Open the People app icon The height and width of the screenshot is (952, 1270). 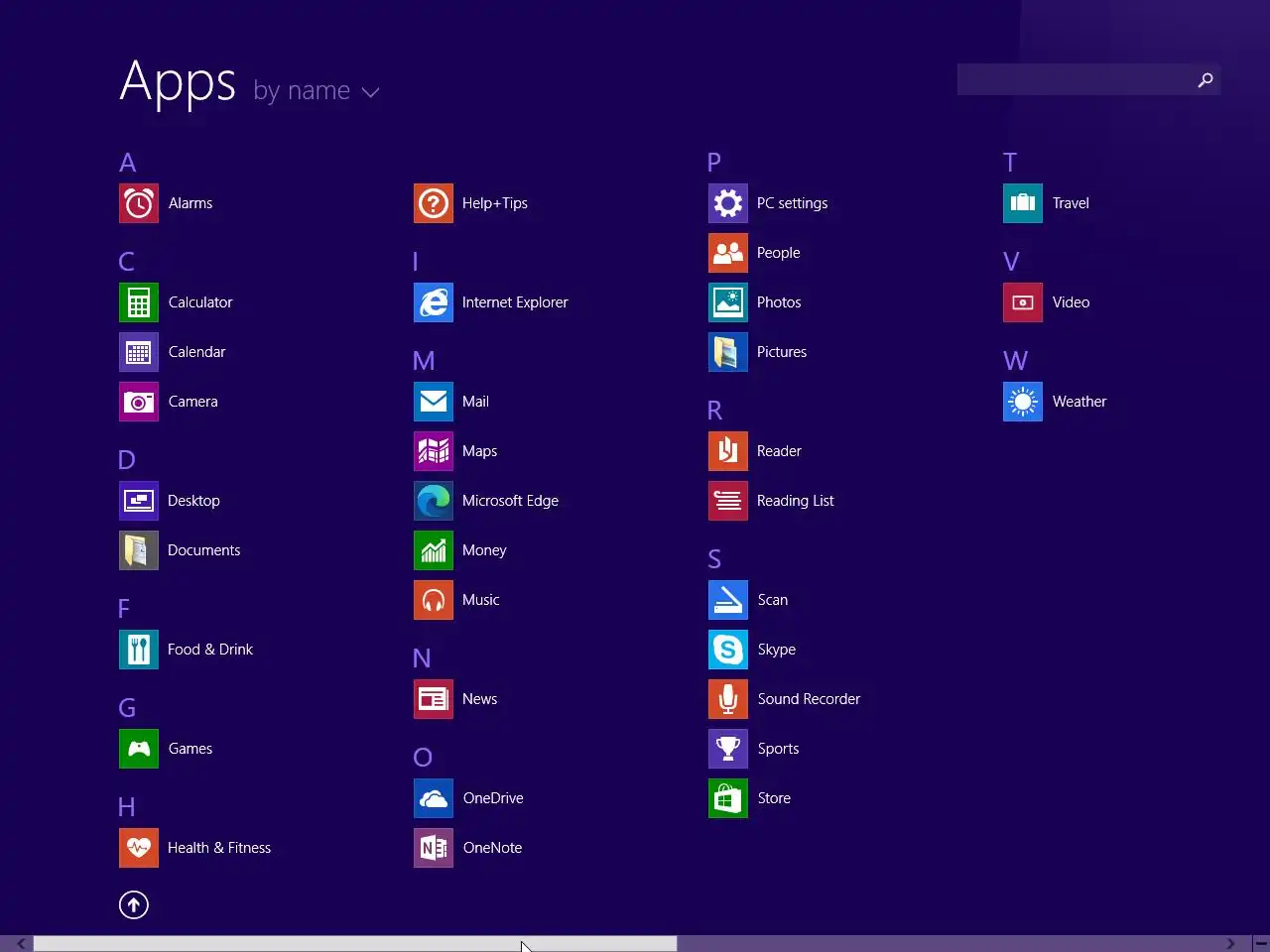tap(728, 253)
